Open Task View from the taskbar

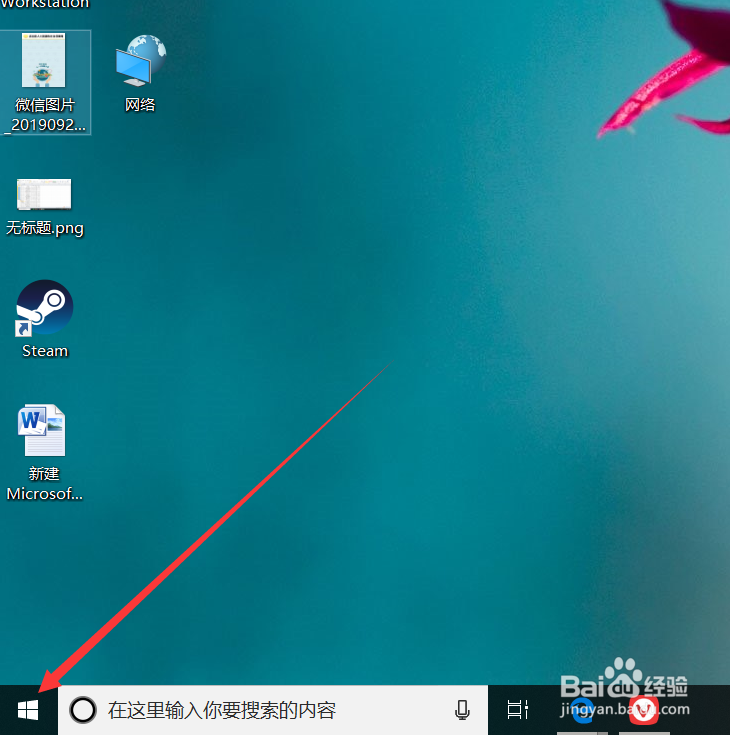[518, 710]
